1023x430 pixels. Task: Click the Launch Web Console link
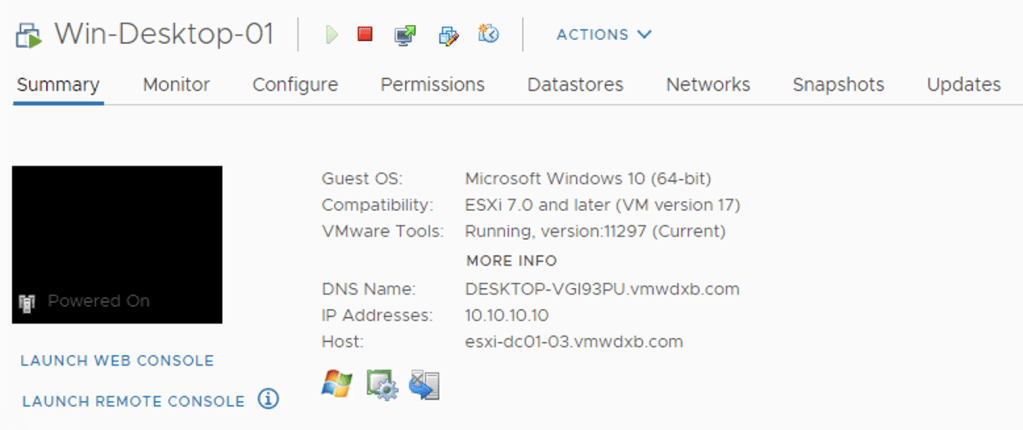tap(117, 361)
